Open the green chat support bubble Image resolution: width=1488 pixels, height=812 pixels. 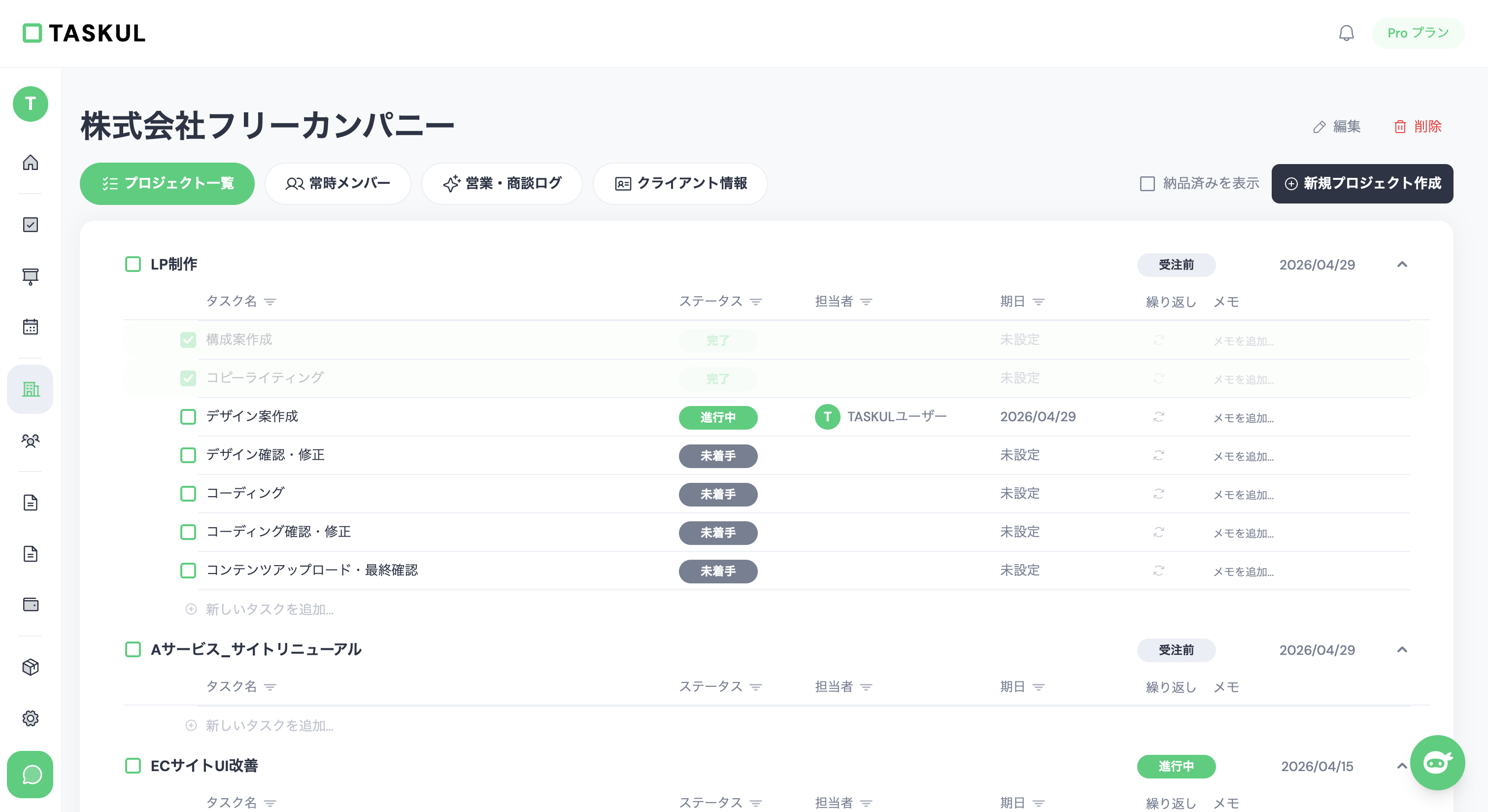pos(30,775)
